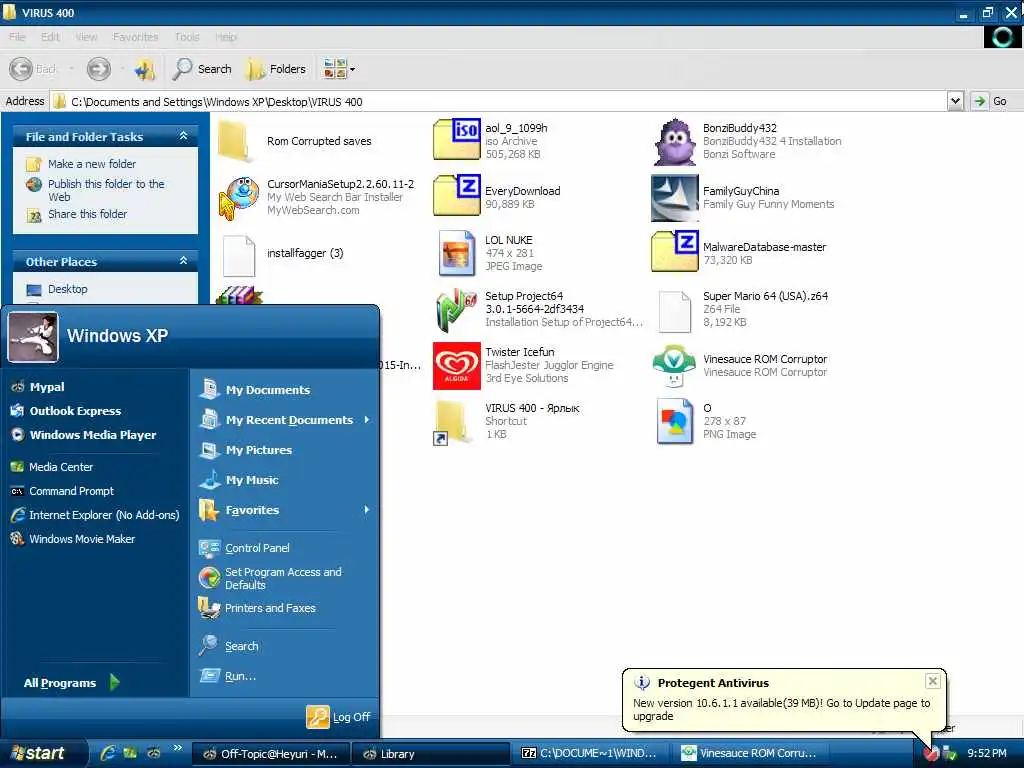This screenshot has height=768, width=1024.
Task: Click the Search toolbar button
Action: [202, 69]
